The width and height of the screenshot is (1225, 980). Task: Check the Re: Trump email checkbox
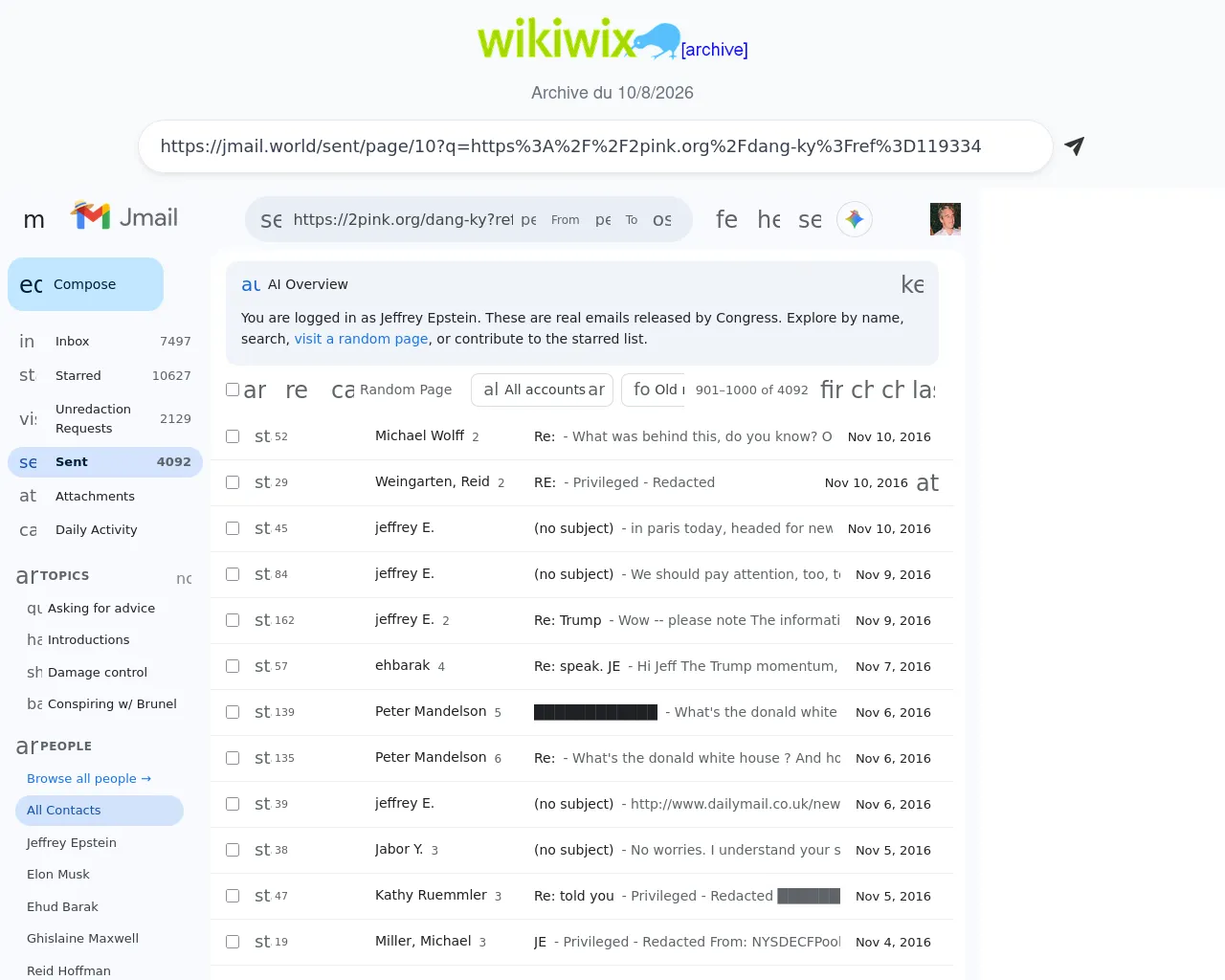pos(233,620)
